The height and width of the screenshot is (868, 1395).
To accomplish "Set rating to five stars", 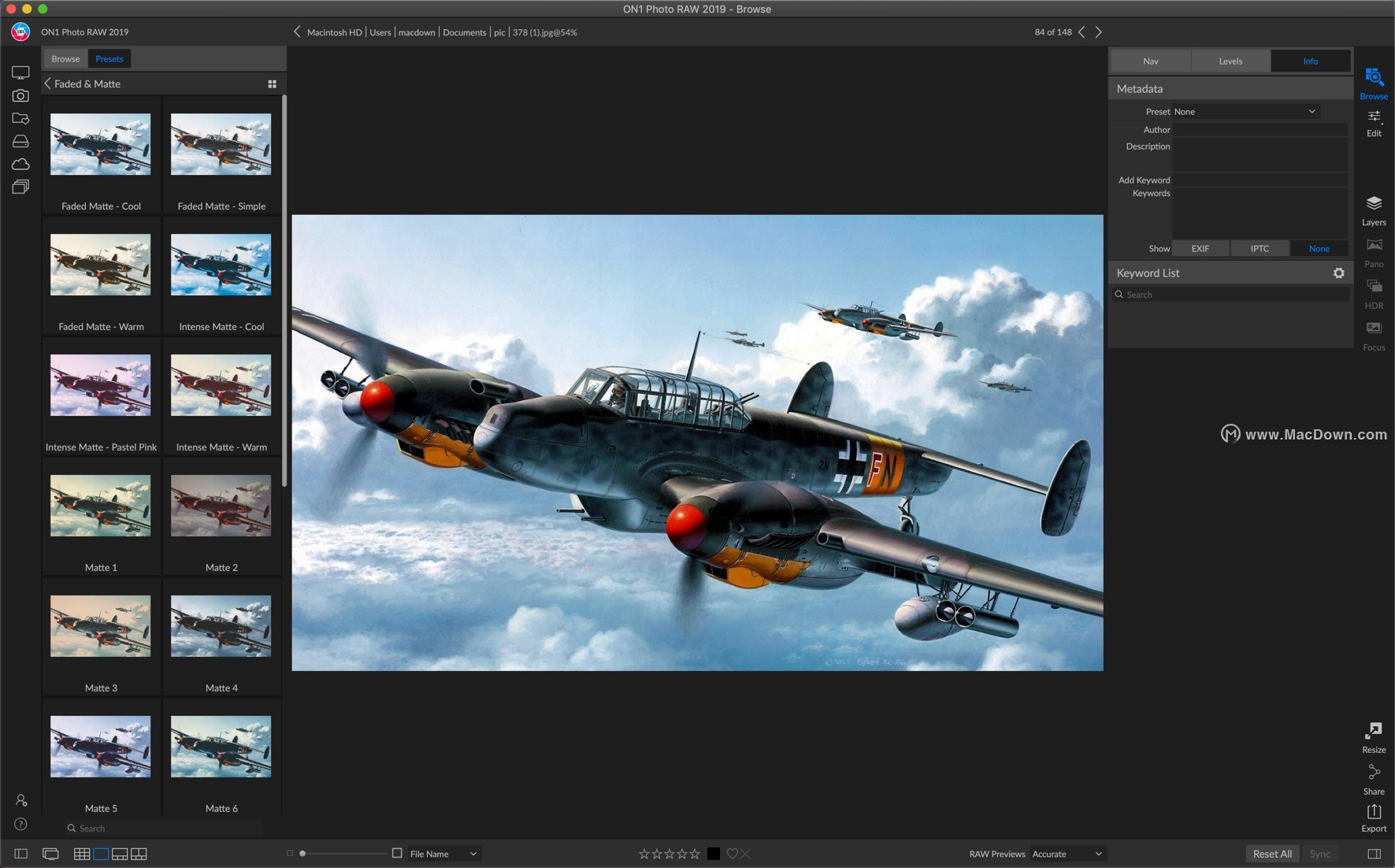I will [695, 854].
